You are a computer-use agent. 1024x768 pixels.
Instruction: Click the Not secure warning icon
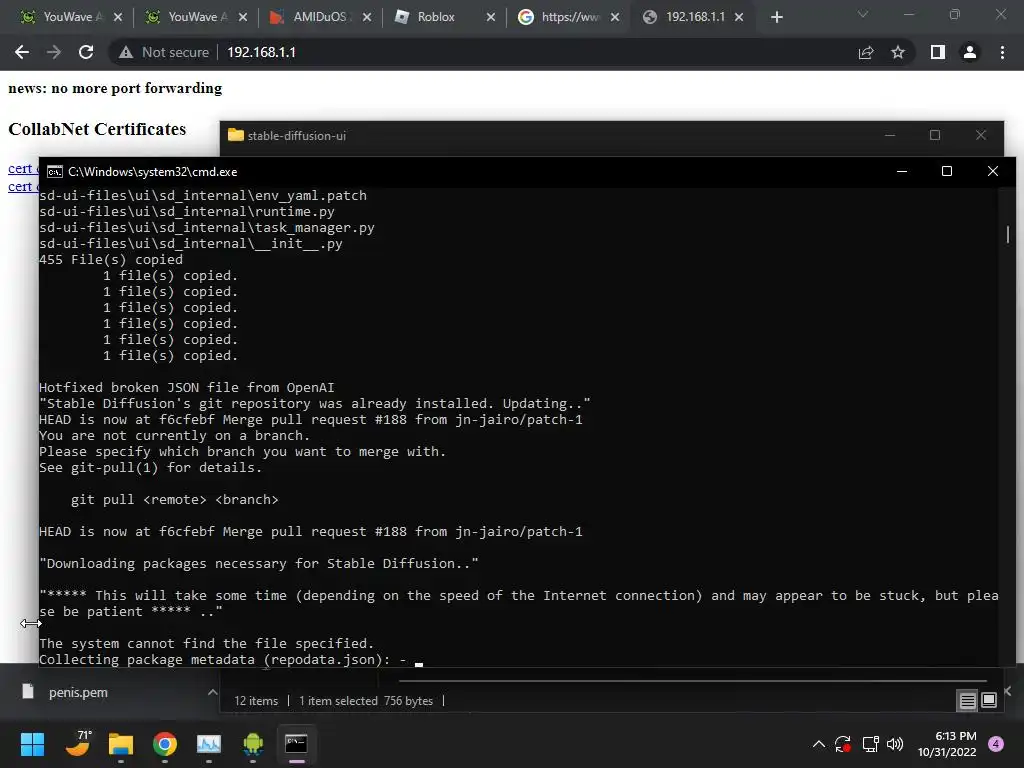point(125,52)
